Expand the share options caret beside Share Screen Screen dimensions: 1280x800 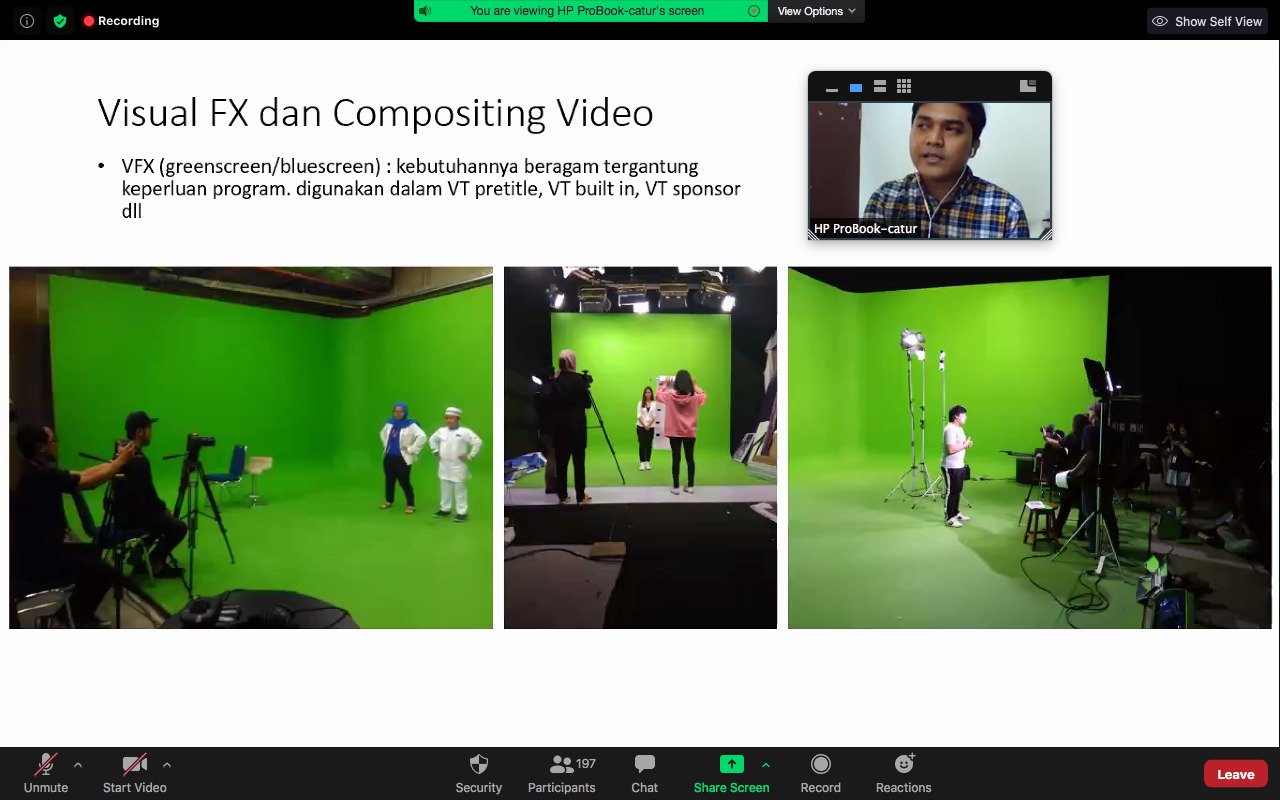tap(766, 765)
